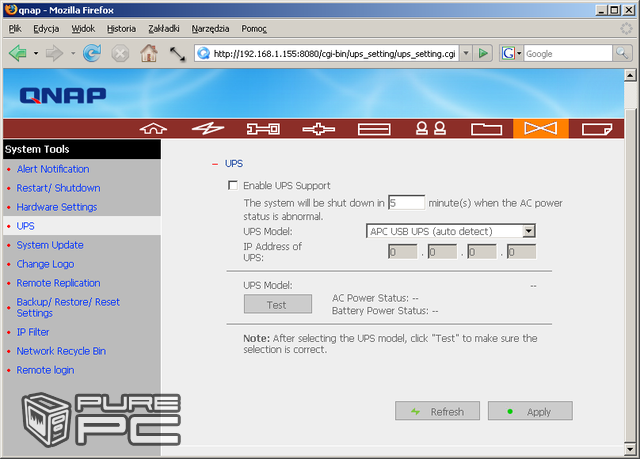Open the network share folder icon
Image resolution: width=640 pixels, height=459 pixels.
[486, 129]
